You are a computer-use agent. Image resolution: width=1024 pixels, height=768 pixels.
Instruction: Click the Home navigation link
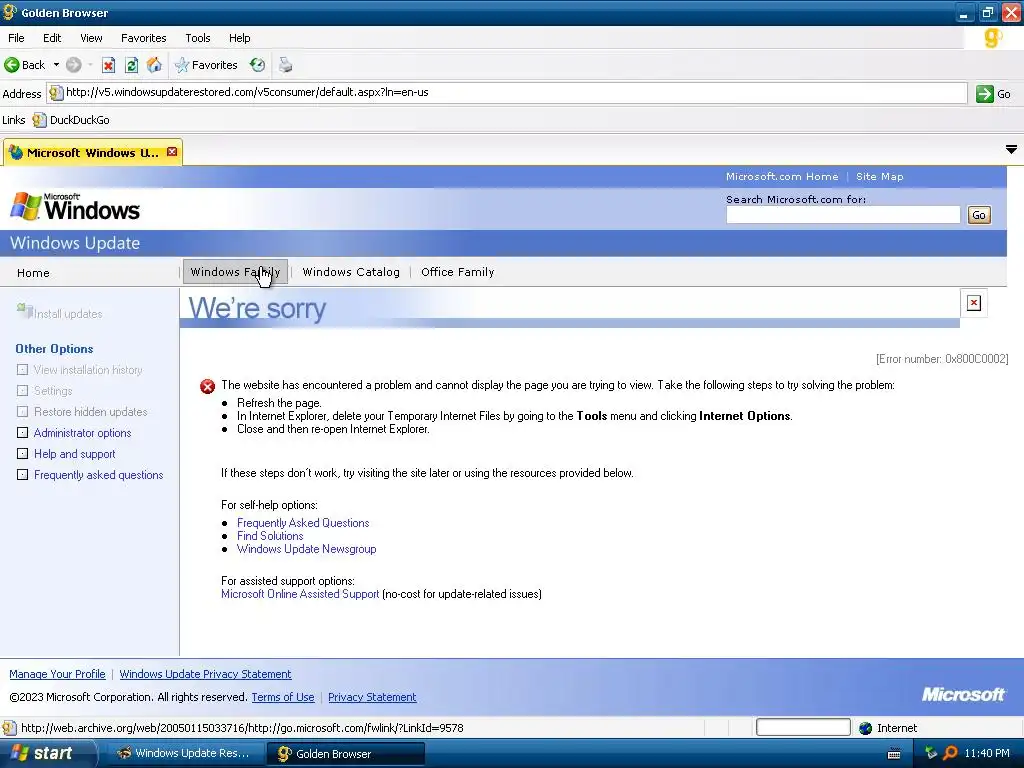(33, 273)
